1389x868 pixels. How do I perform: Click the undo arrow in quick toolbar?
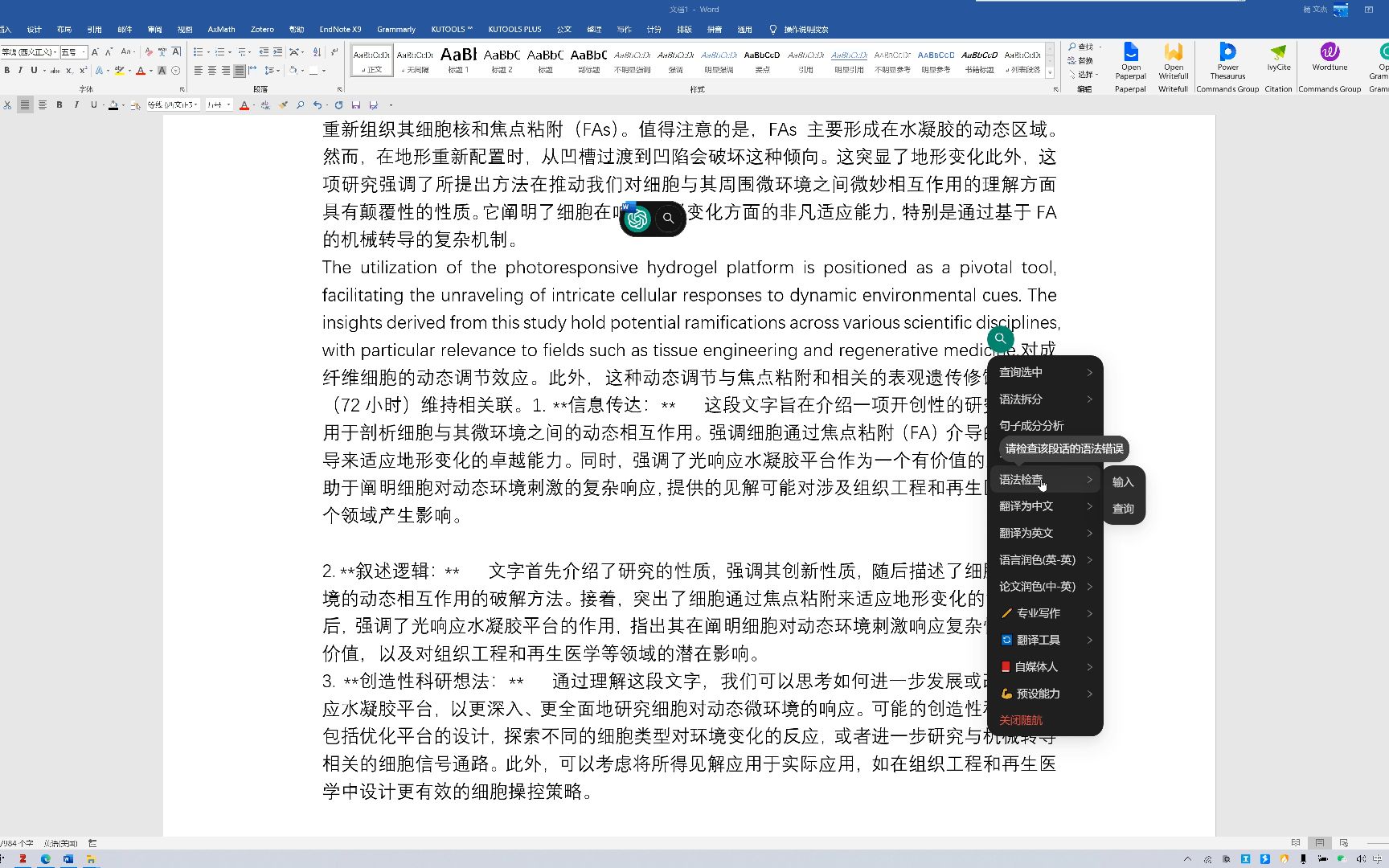tap(318, 105)
